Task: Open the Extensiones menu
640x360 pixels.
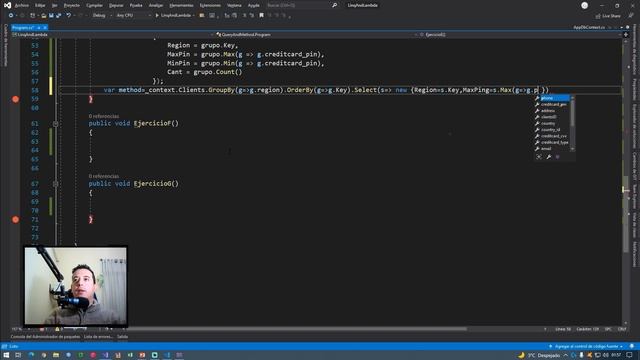Action: [x=210, y=5]
